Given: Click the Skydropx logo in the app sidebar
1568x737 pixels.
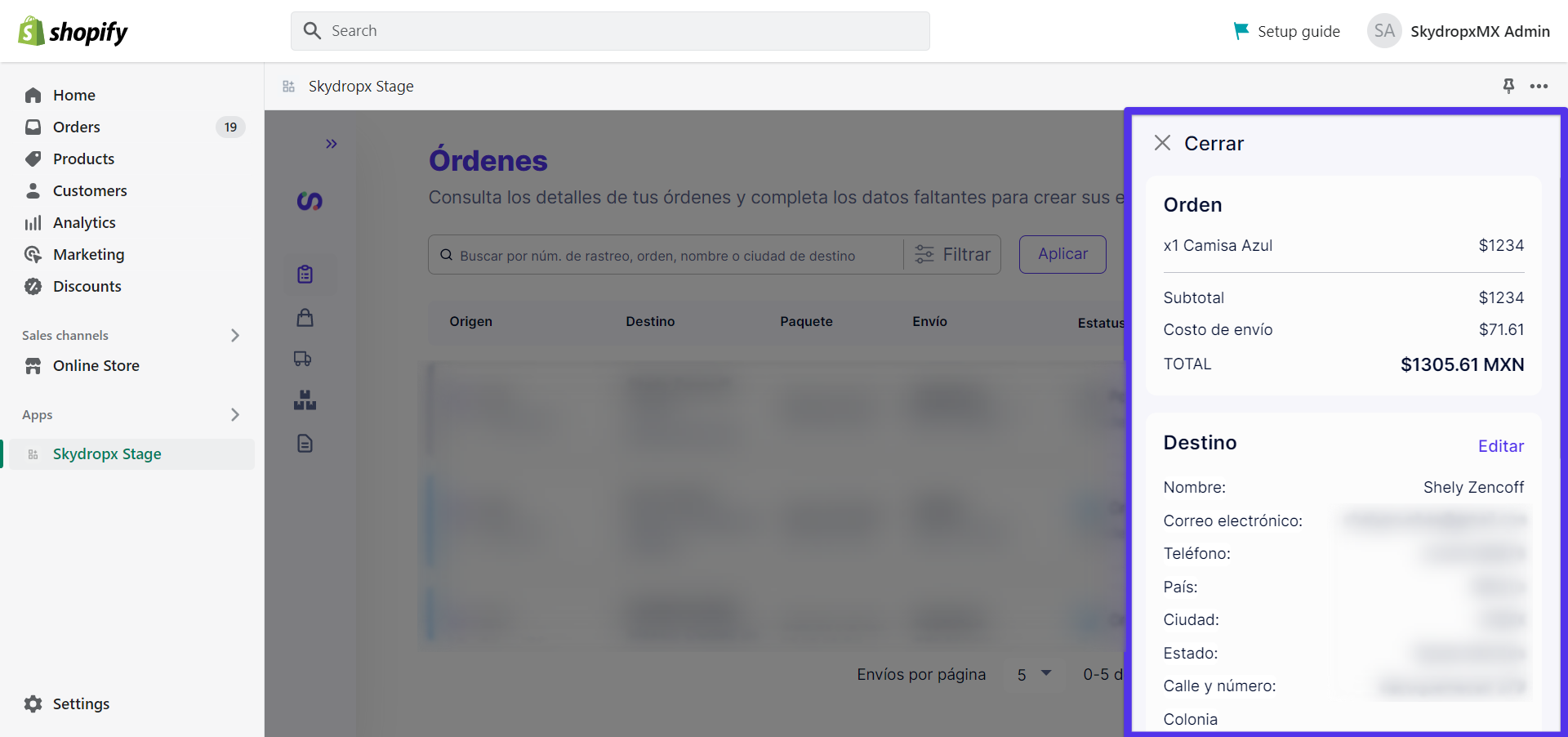Looking at the screenshot, I should [310, 200].
